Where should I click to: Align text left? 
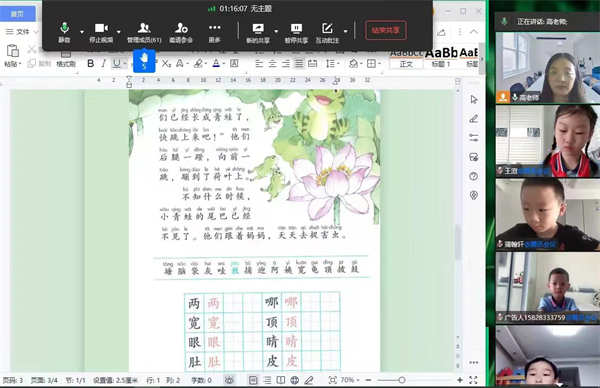click(x=259, y=64)
